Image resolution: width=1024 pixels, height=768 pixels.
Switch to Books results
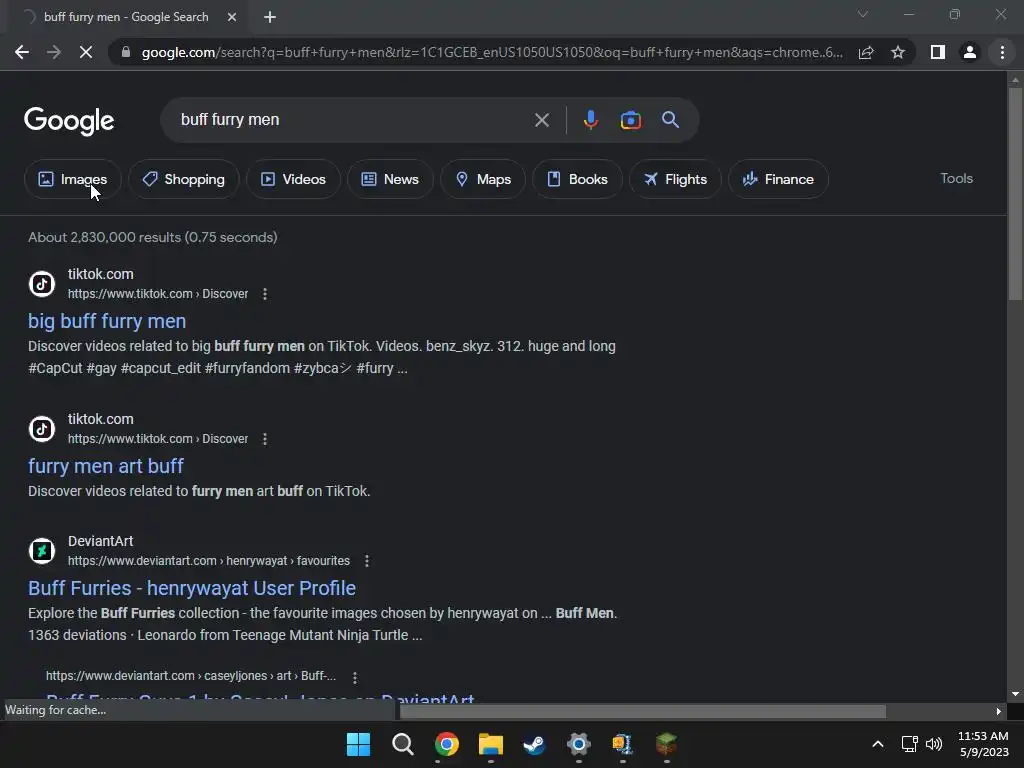pos(577,179)
